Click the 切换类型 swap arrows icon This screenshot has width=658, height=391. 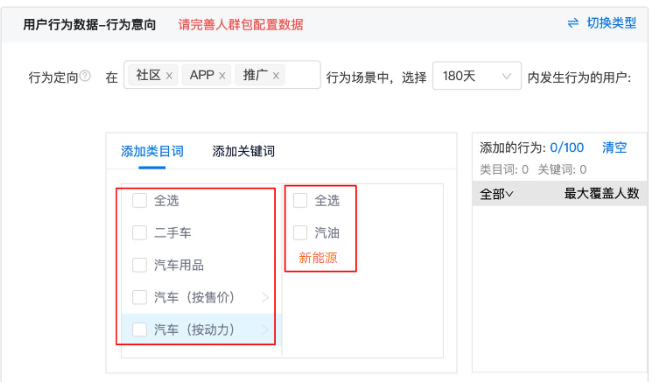coord(573,23)
